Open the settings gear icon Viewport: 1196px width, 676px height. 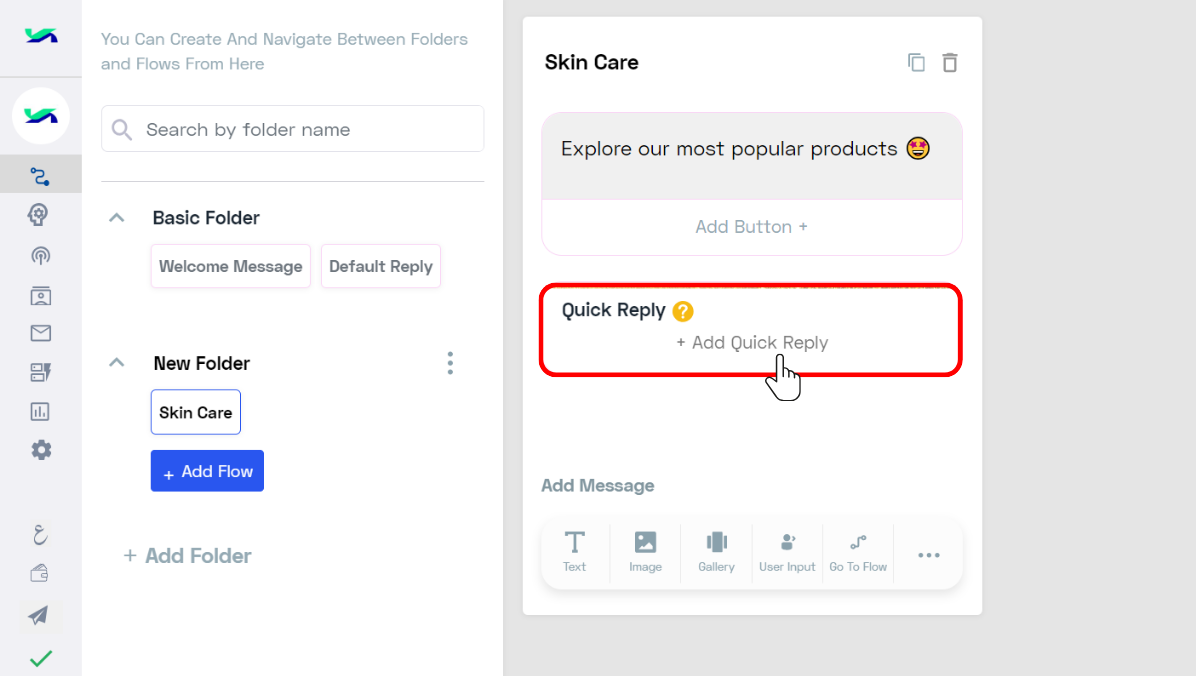pyautogui.click(x=41, y=450)
